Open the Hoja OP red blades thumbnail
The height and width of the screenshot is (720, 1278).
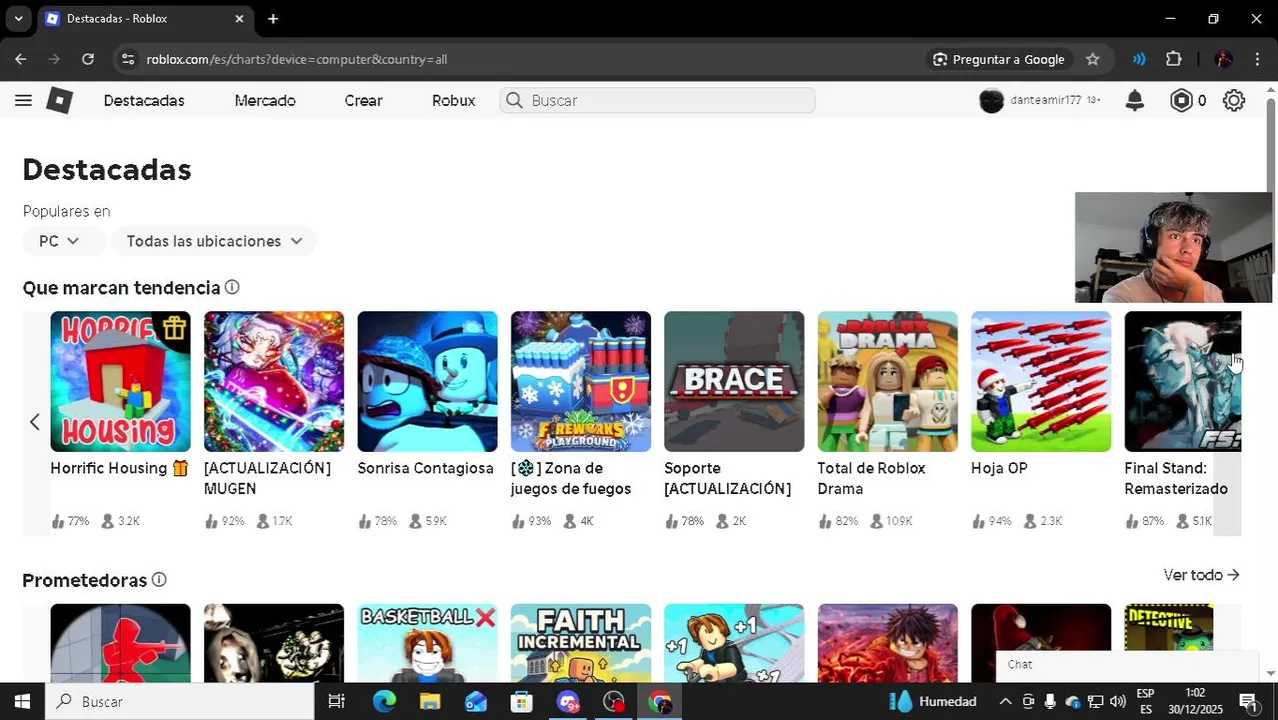(x=1041, y=381)
